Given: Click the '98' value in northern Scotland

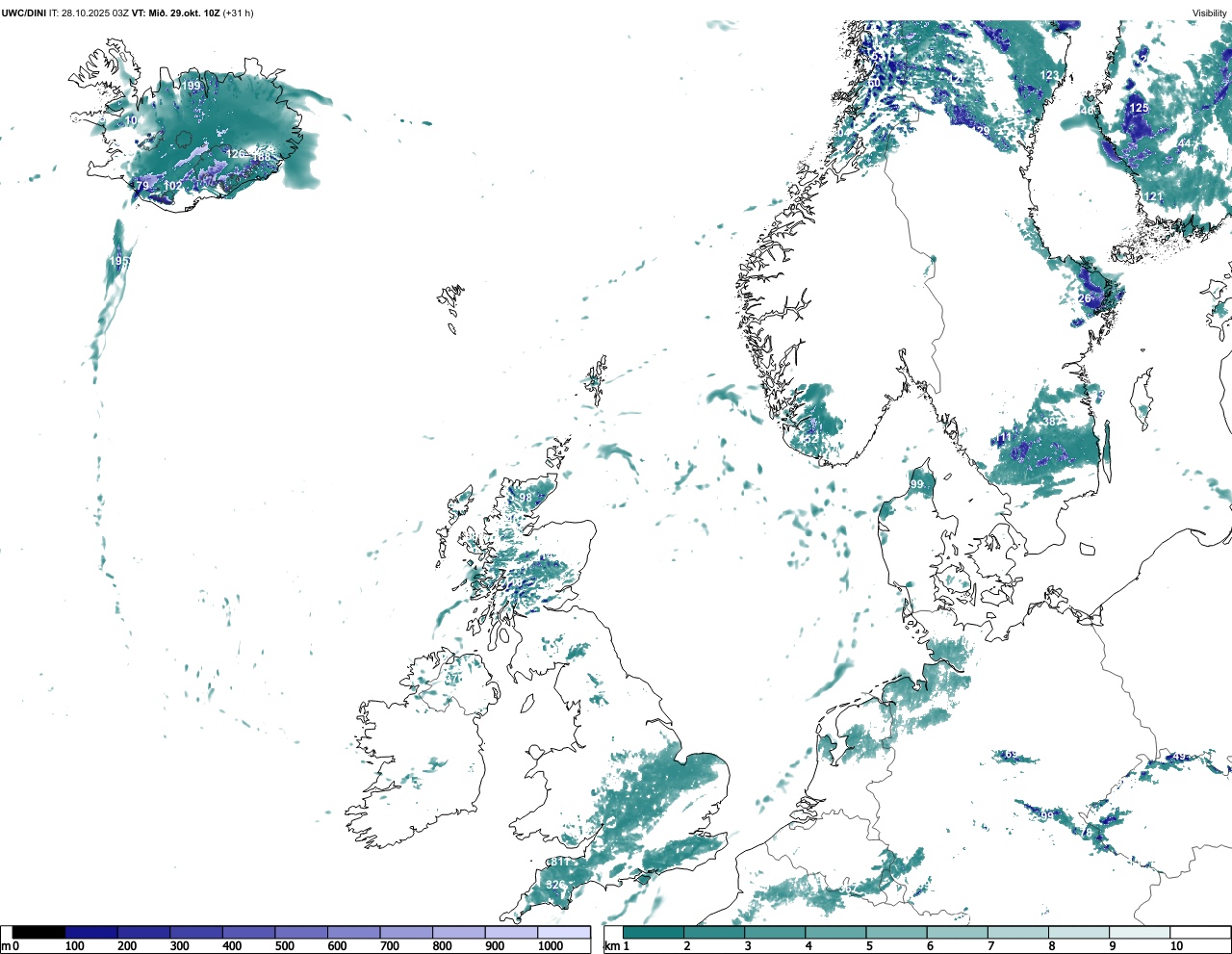Looking at the screenshot, I should [526, 498].
